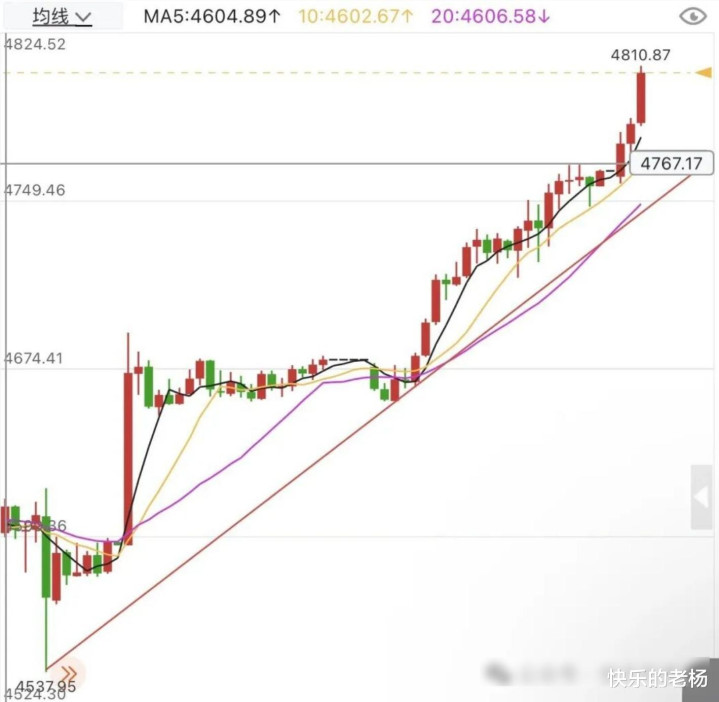Toggle the eye visibility icon
Viewport: 719px width, 702px height.
tap(692, 17)
